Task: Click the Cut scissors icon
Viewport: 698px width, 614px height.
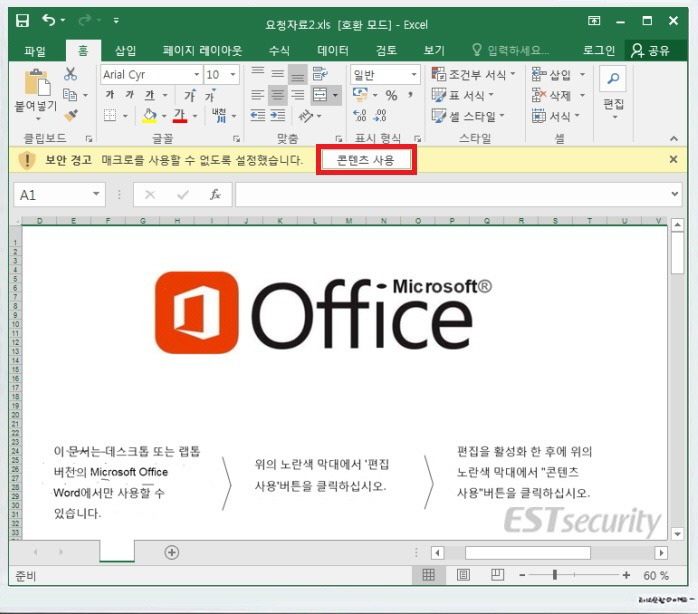Action: tap(70, 74)
